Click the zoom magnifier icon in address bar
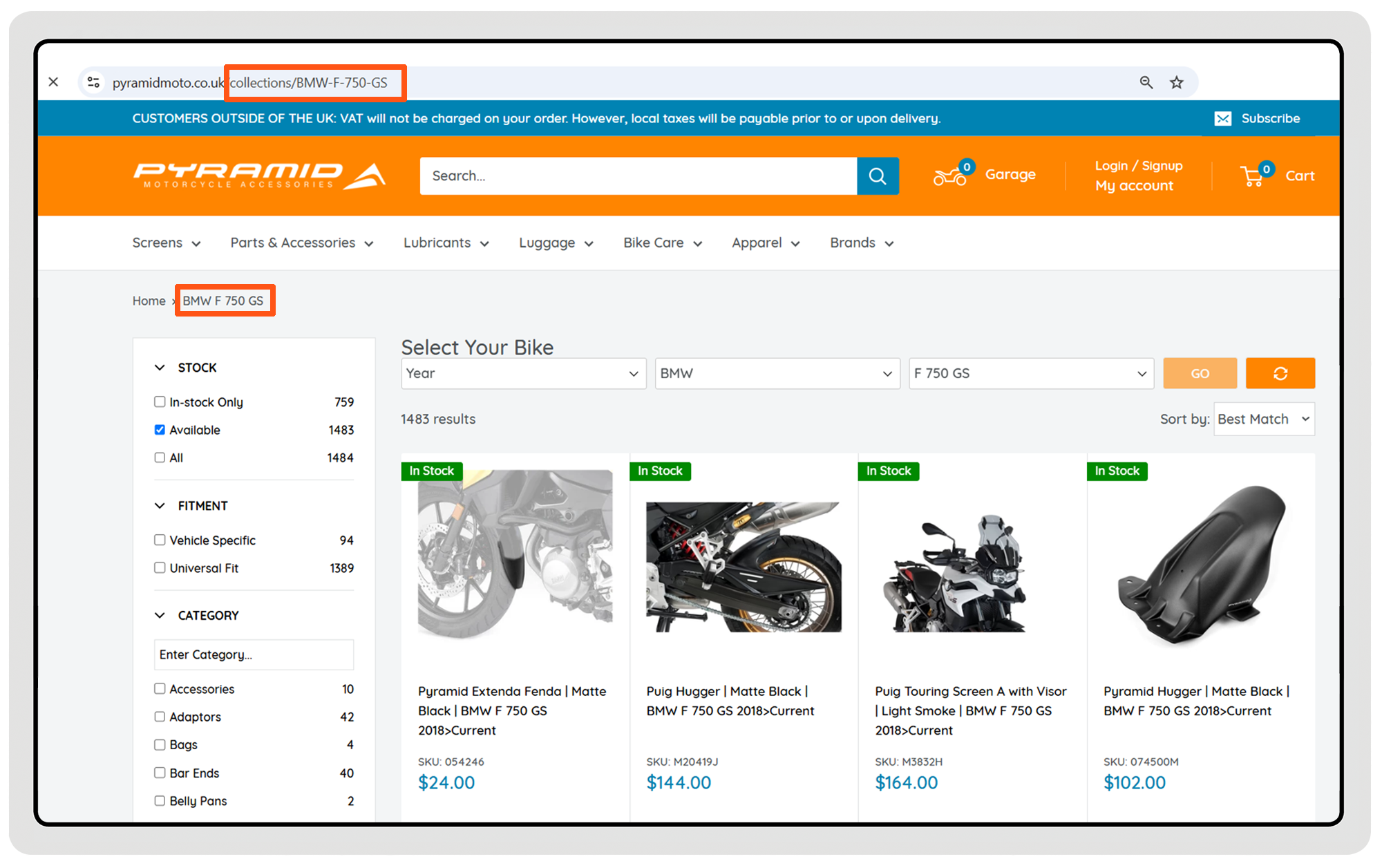The height and width of the screenshot is (868, 1382). click(1146, 82)
